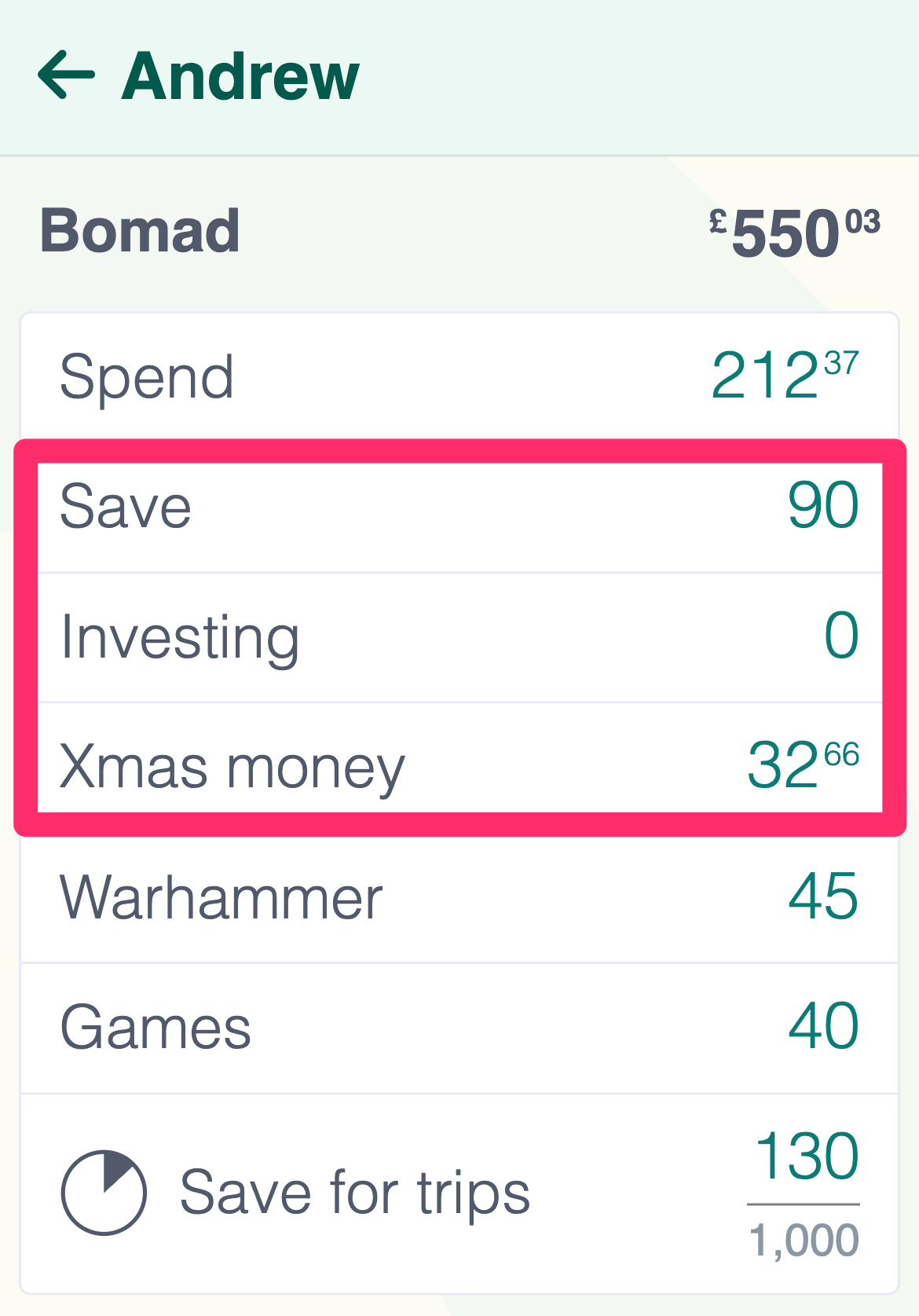Tap the 1,000 trips goal target
Screen dimensions: 919x1316
[x=804, y=1241]
